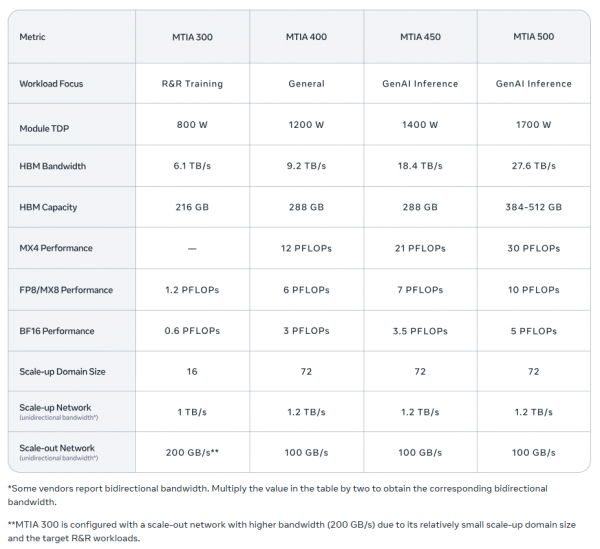Screen dimensions: 600x549
Task: Select the MTIA 400 column header
Action: pos(307,38)
